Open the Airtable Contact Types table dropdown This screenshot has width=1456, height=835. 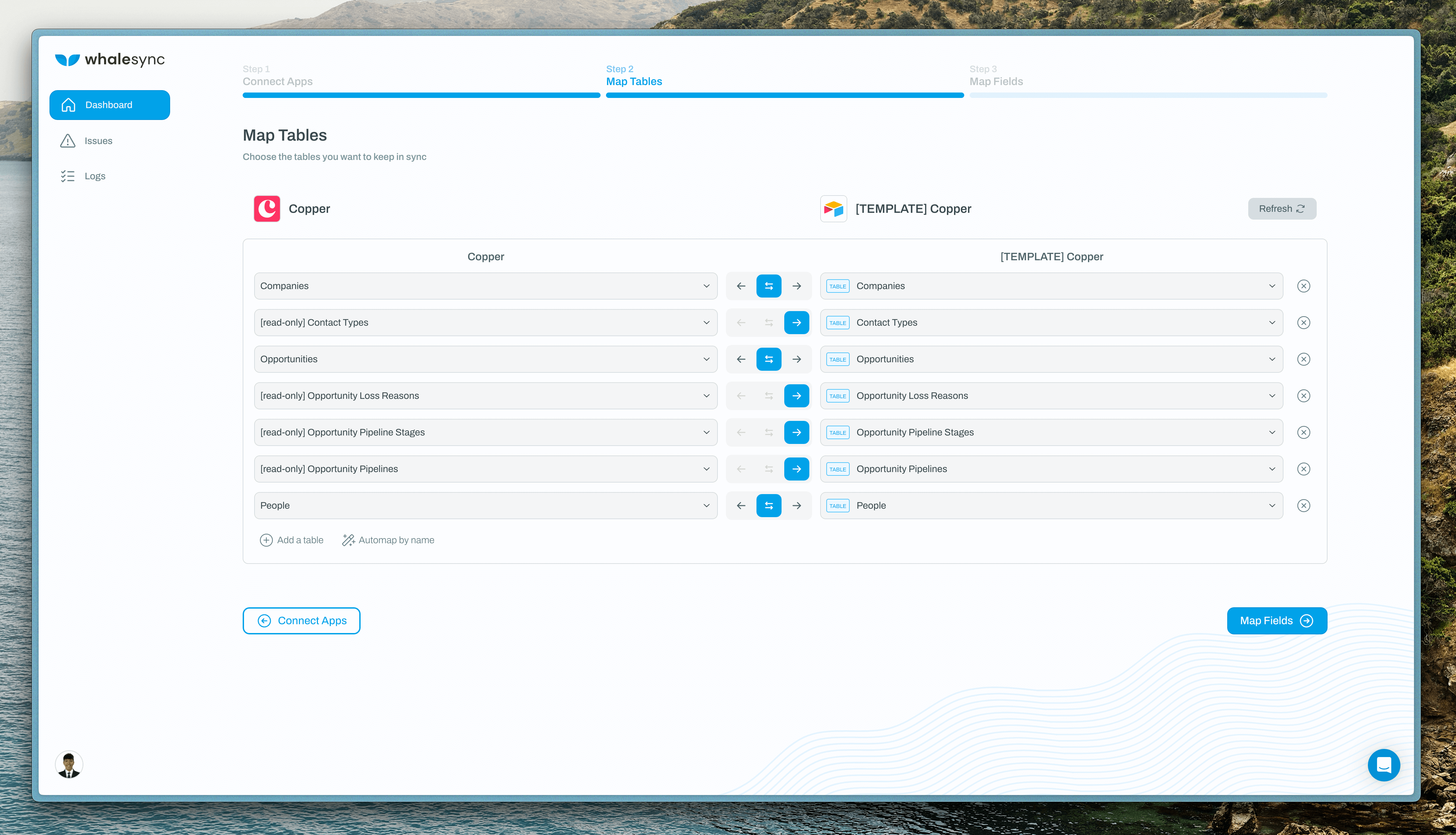pos(1051,322)
